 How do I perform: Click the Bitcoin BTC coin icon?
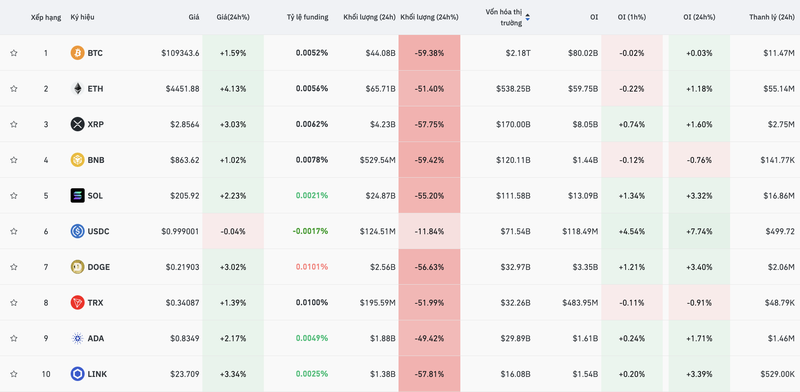[78, 53]
